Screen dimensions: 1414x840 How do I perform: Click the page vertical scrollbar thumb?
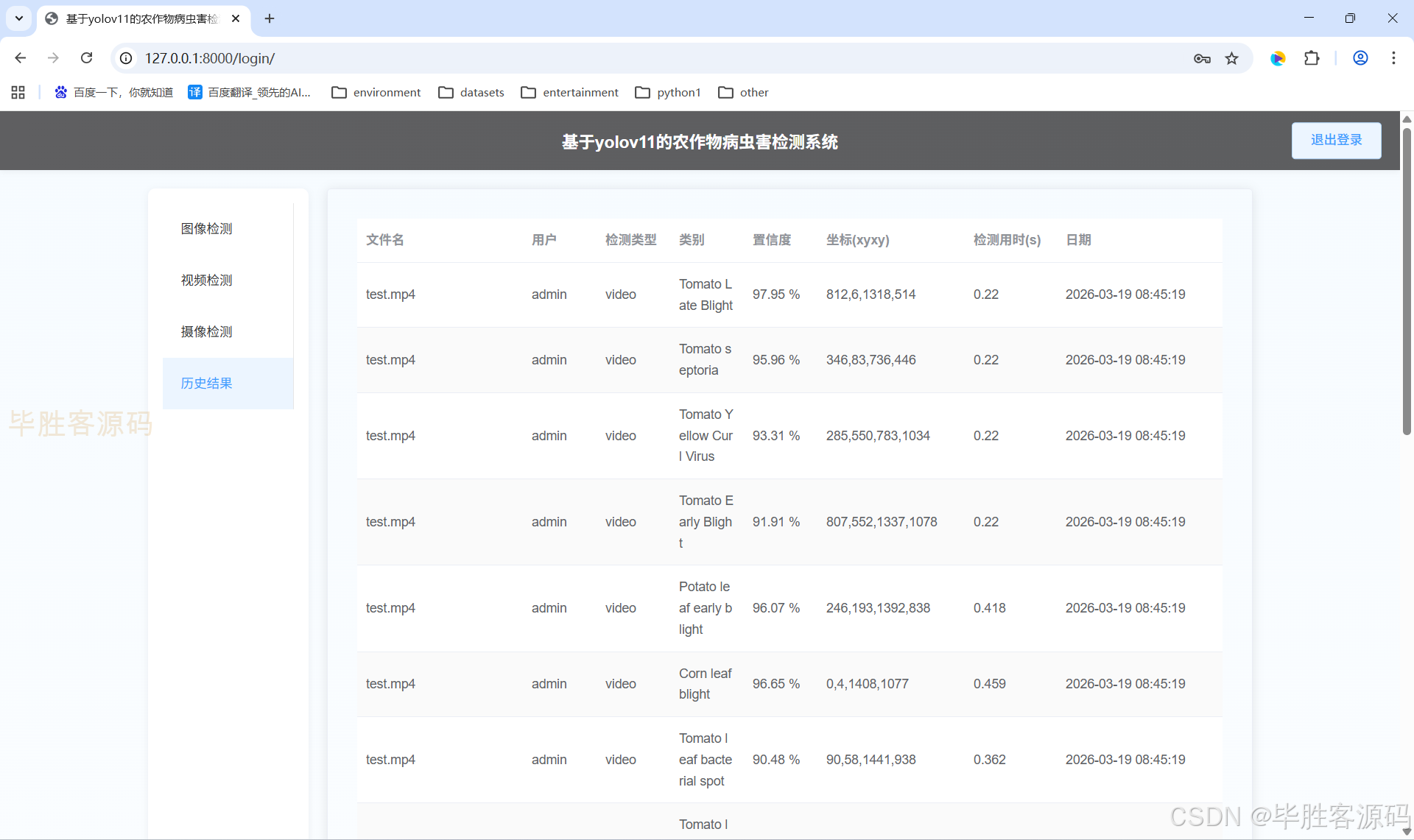[x=1407, y=280]
